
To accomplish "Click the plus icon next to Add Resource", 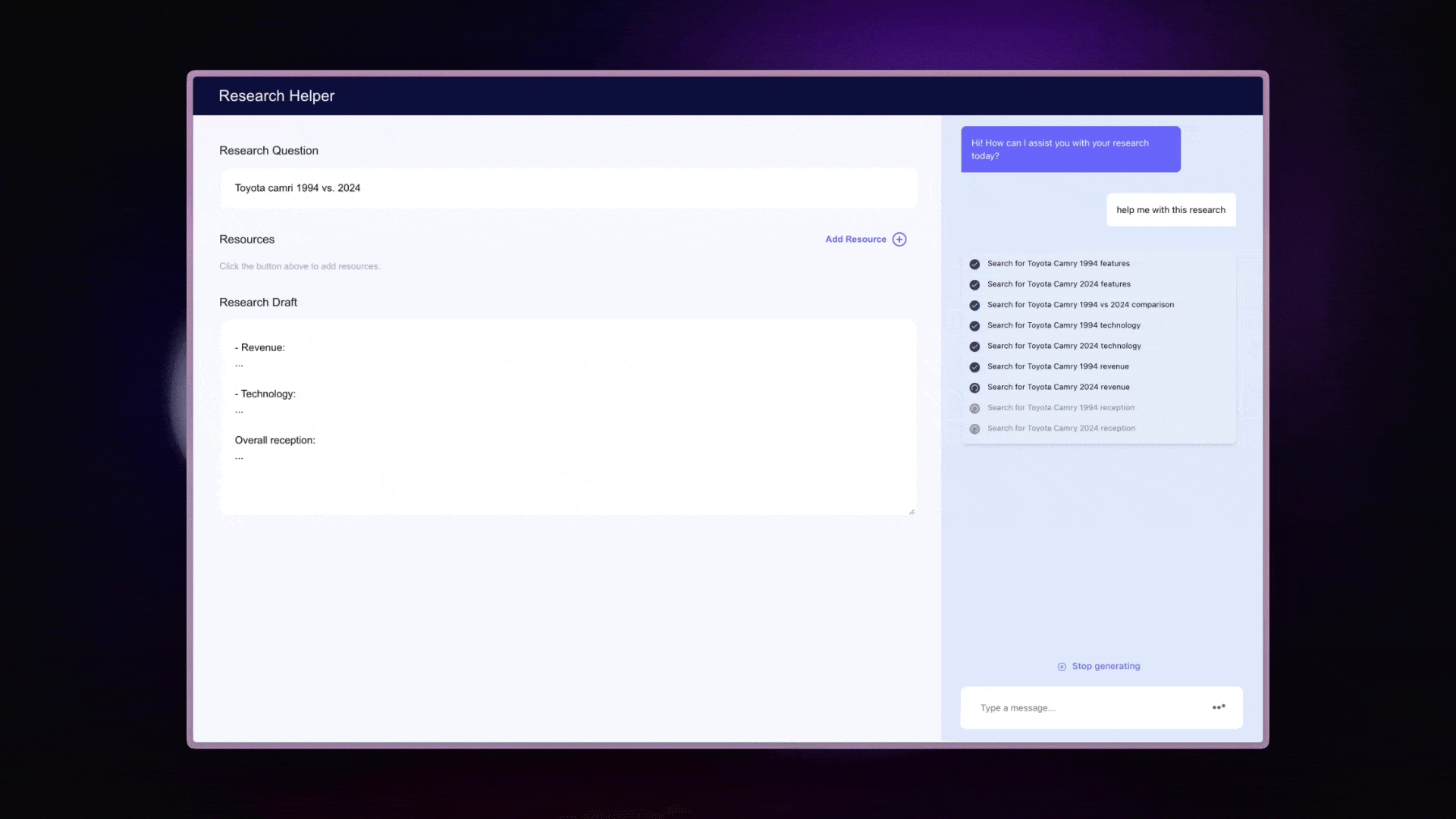I will click(x=899, y=239).
